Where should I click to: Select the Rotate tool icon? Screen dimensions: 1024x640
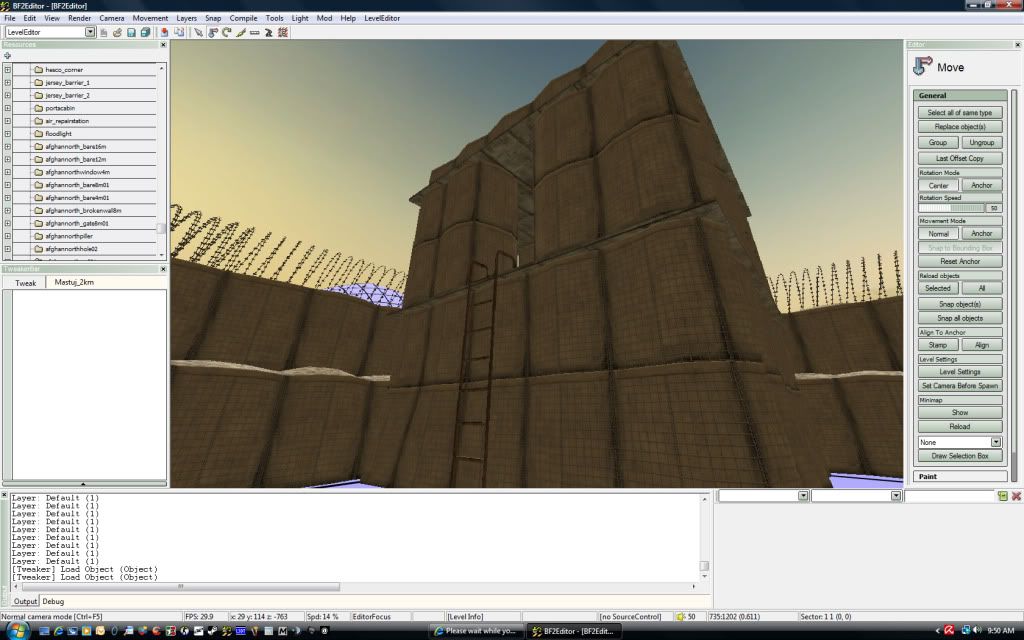227,33
